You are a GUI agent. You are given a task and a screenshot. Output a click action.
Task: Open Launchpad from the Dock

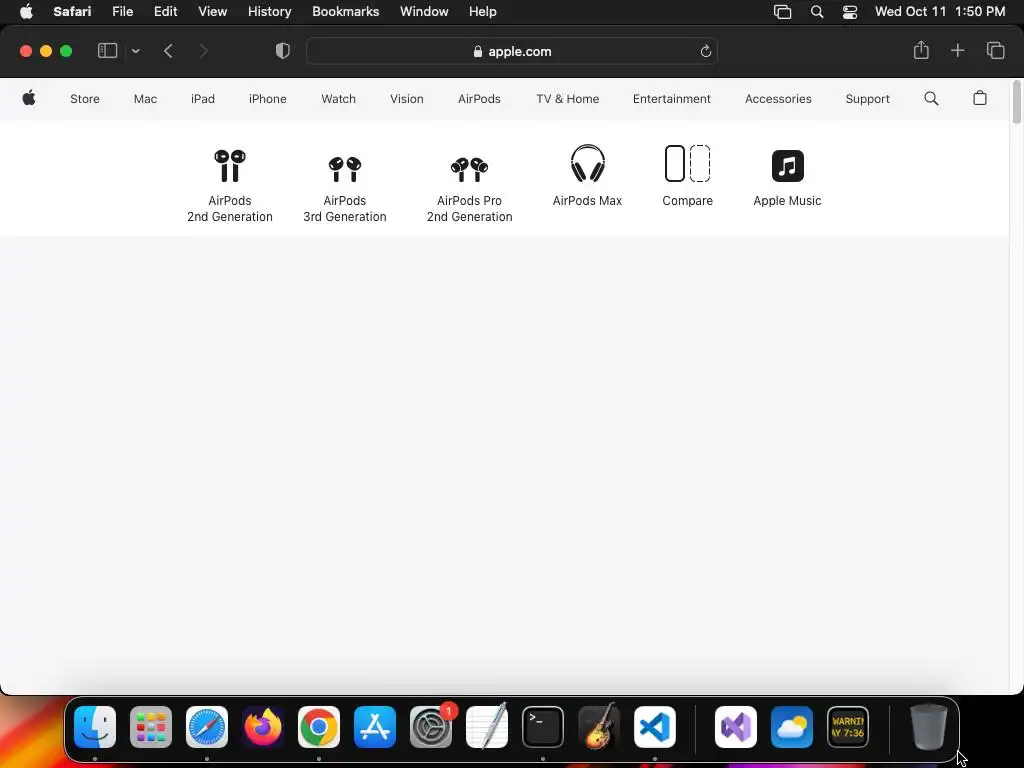point(151,727)
